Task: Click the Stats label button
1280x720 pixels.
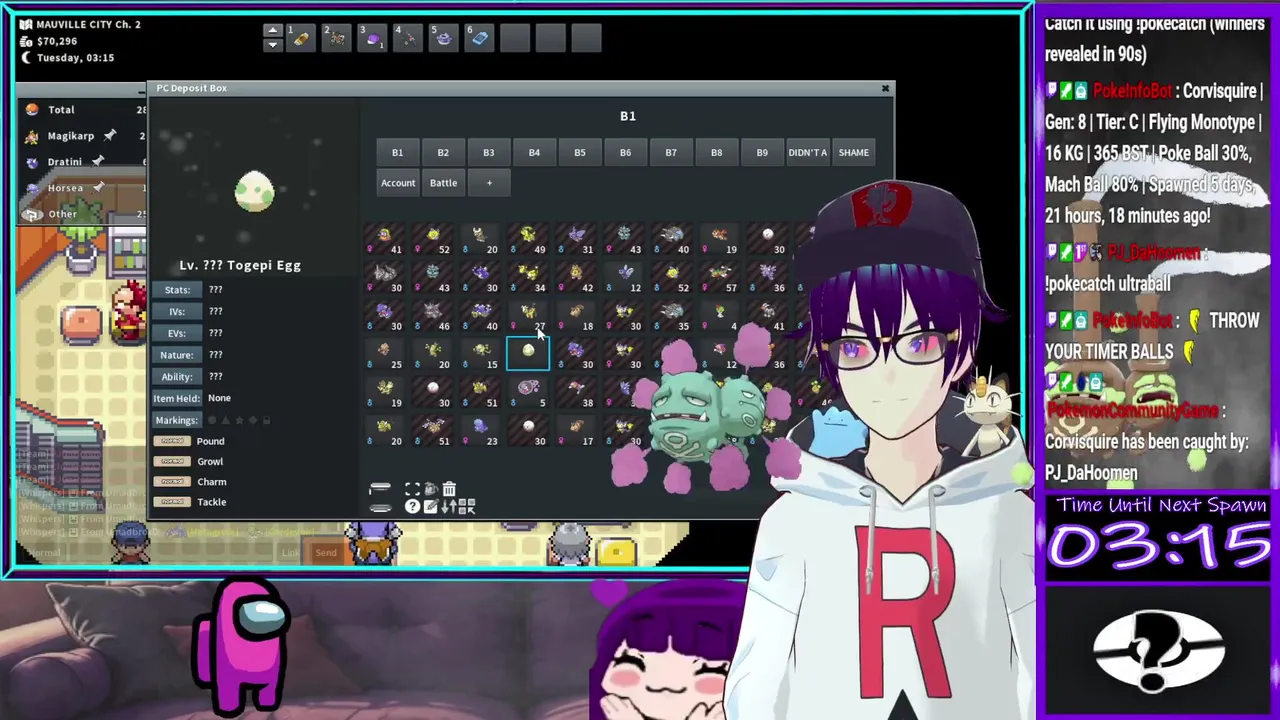Action: (x=177, y=290)
